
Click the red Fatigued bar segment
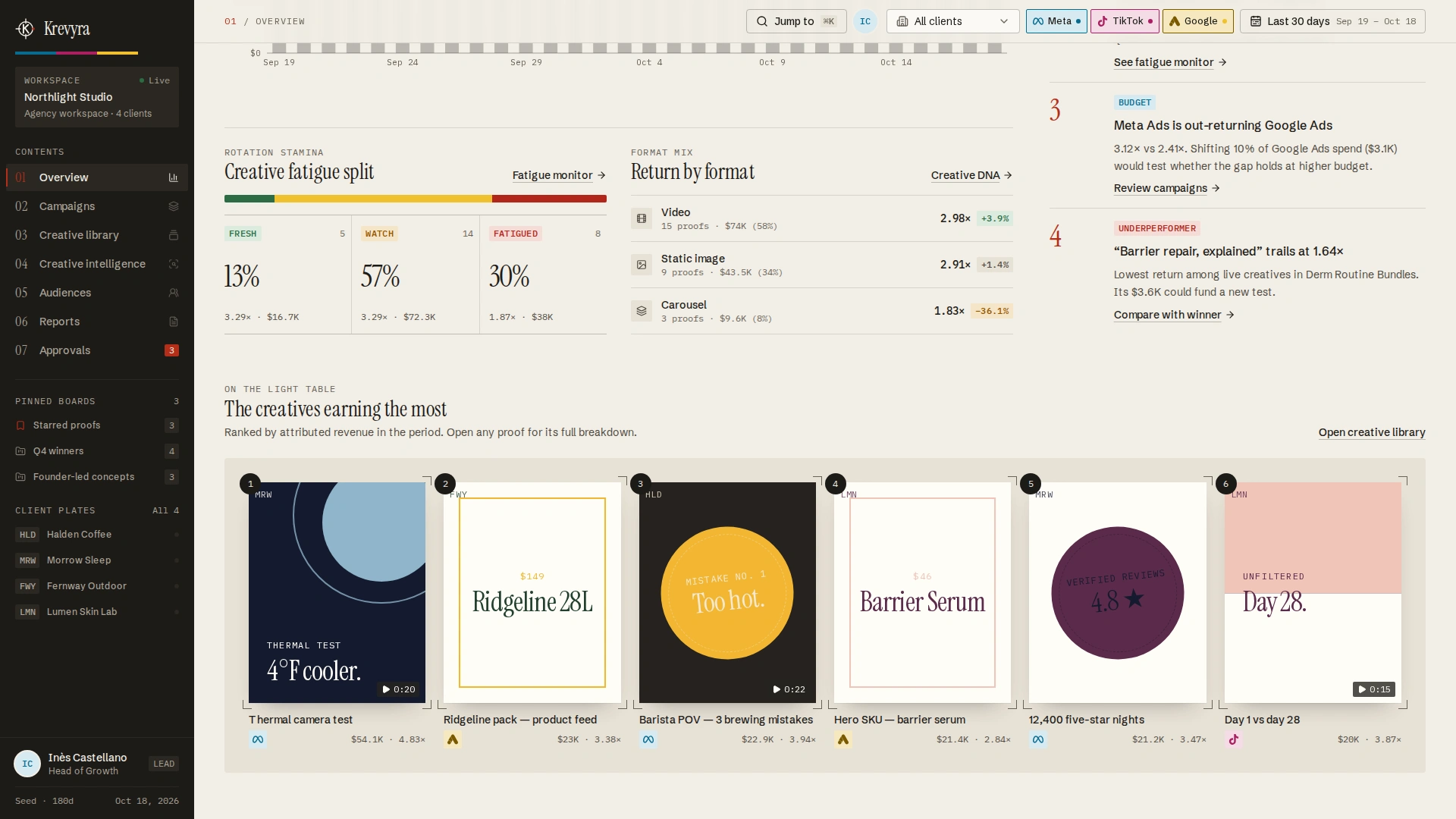tap(549, 199)
